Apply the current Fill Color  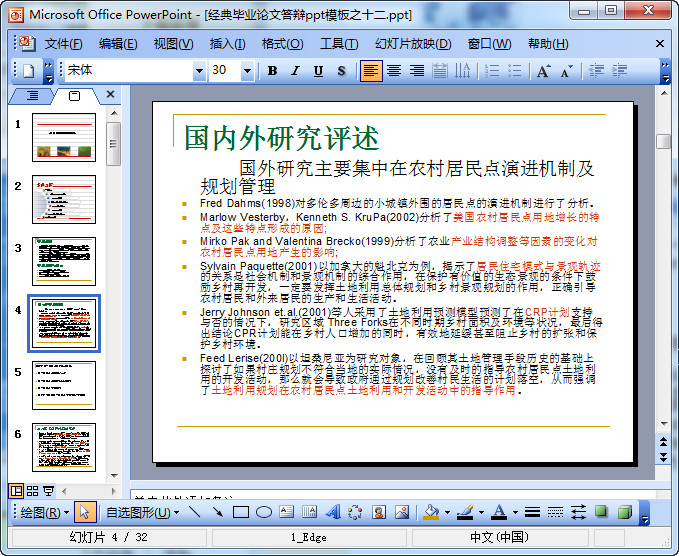[431, 513]
